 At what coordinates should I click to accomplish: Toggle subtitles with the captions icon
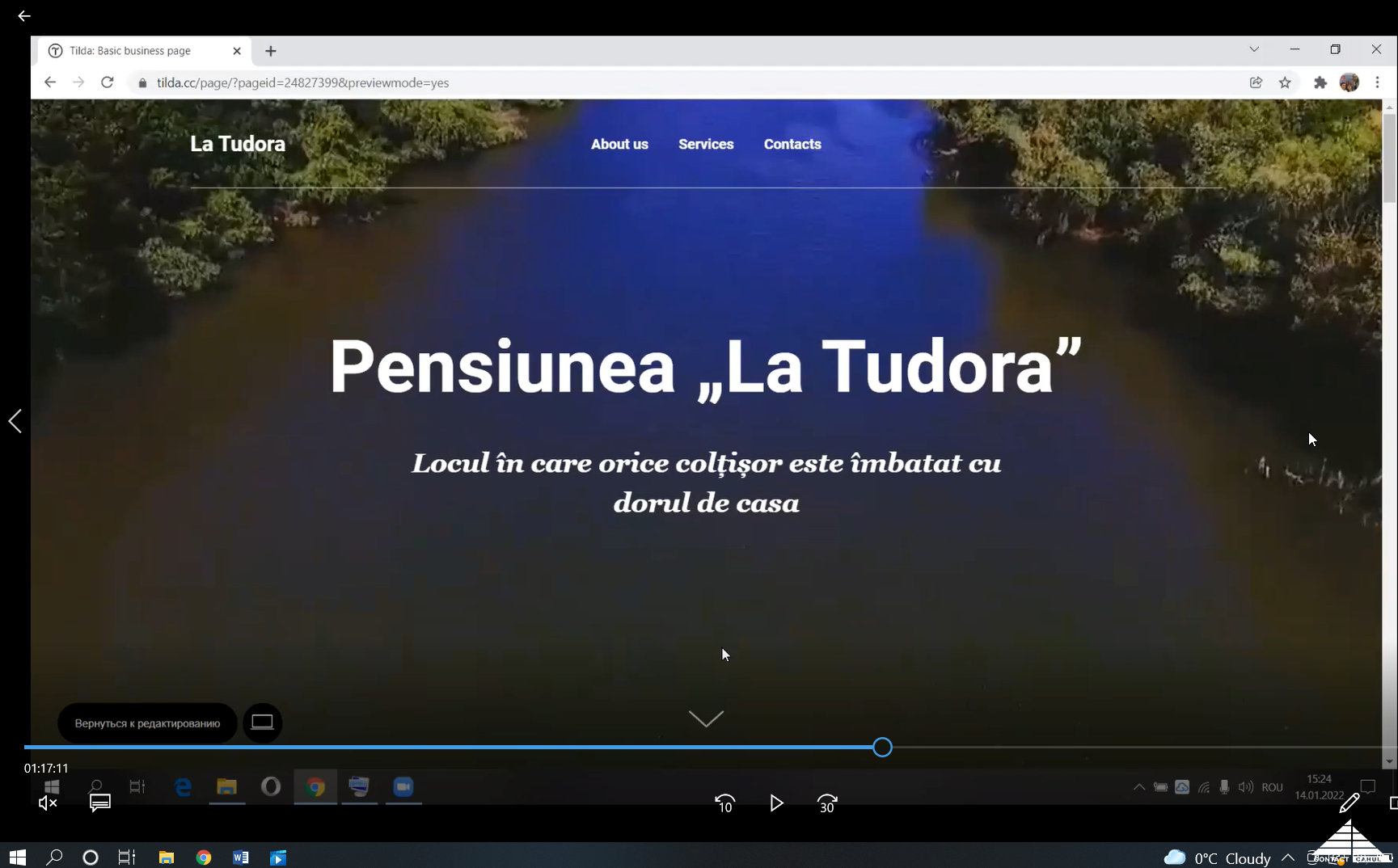[x=100, y=803]
